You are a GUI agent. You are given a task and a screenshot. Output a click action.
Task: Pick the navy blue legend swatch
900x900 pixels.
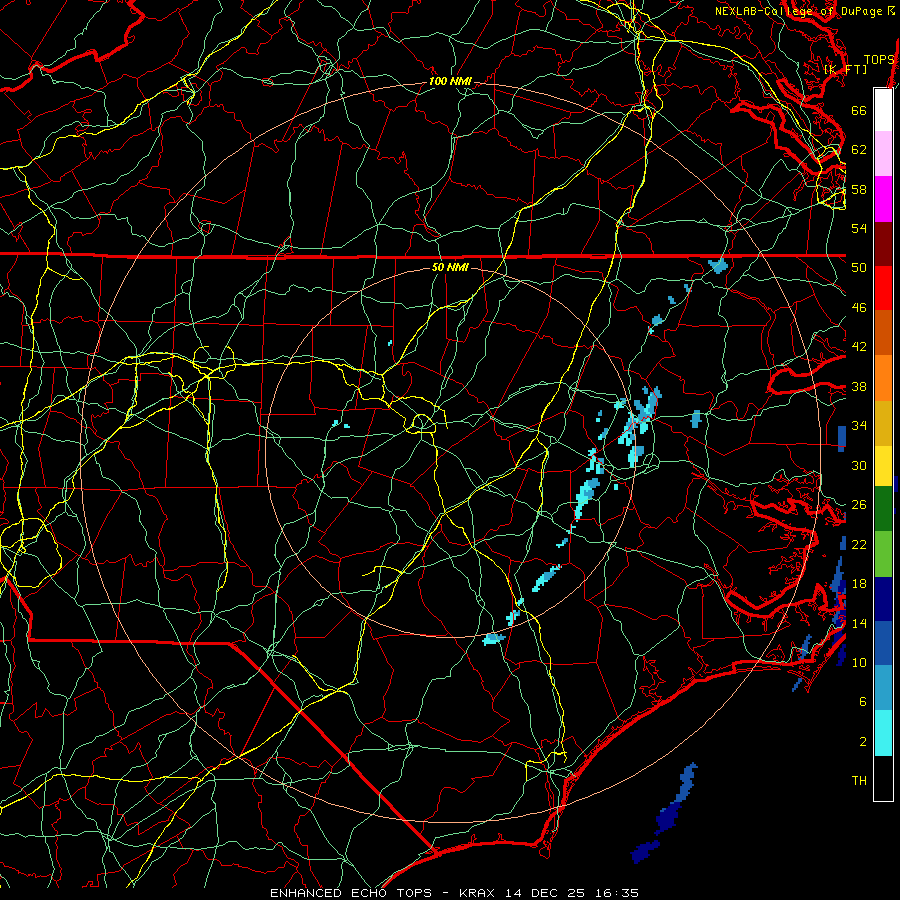click(883, 599)
